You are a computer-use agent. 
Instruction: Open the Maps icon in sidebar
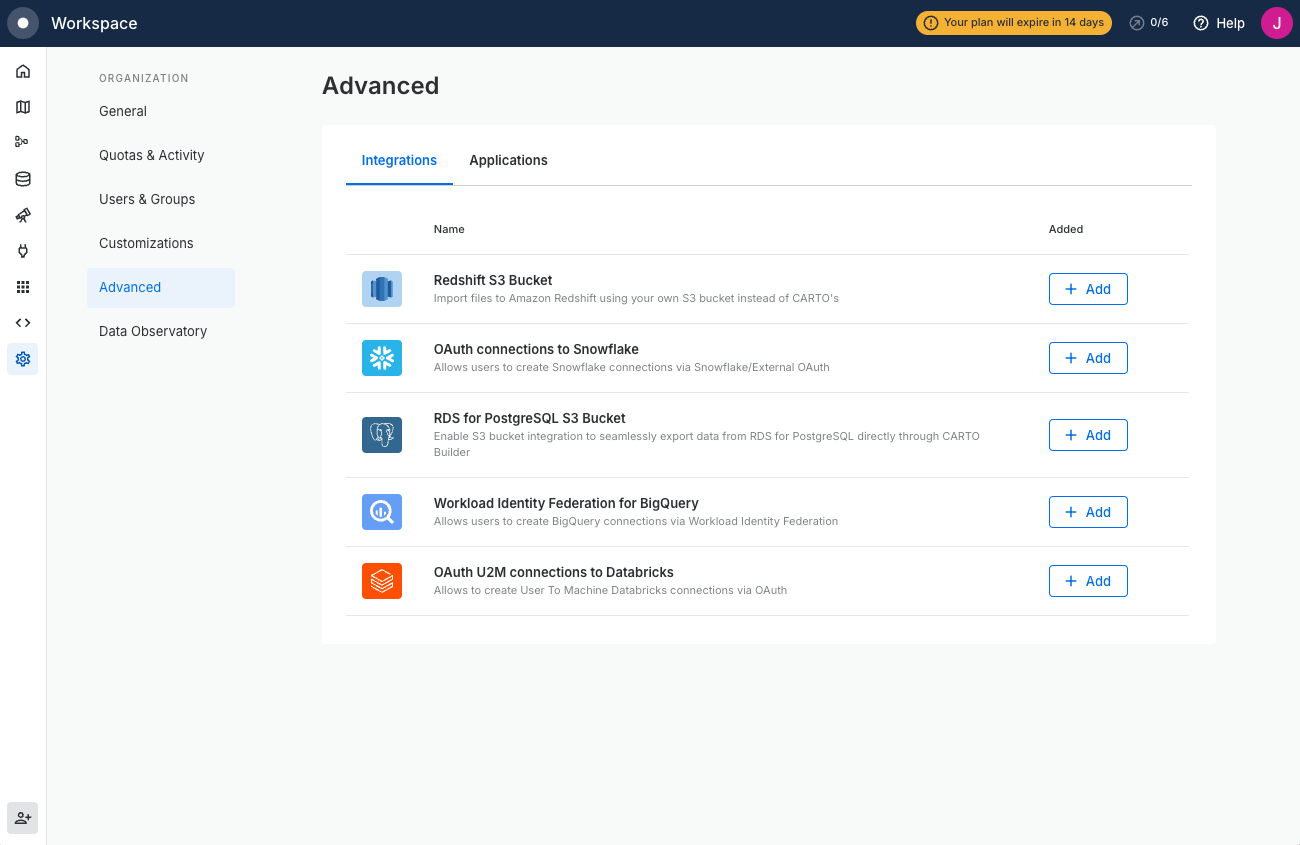coord(23,107)
